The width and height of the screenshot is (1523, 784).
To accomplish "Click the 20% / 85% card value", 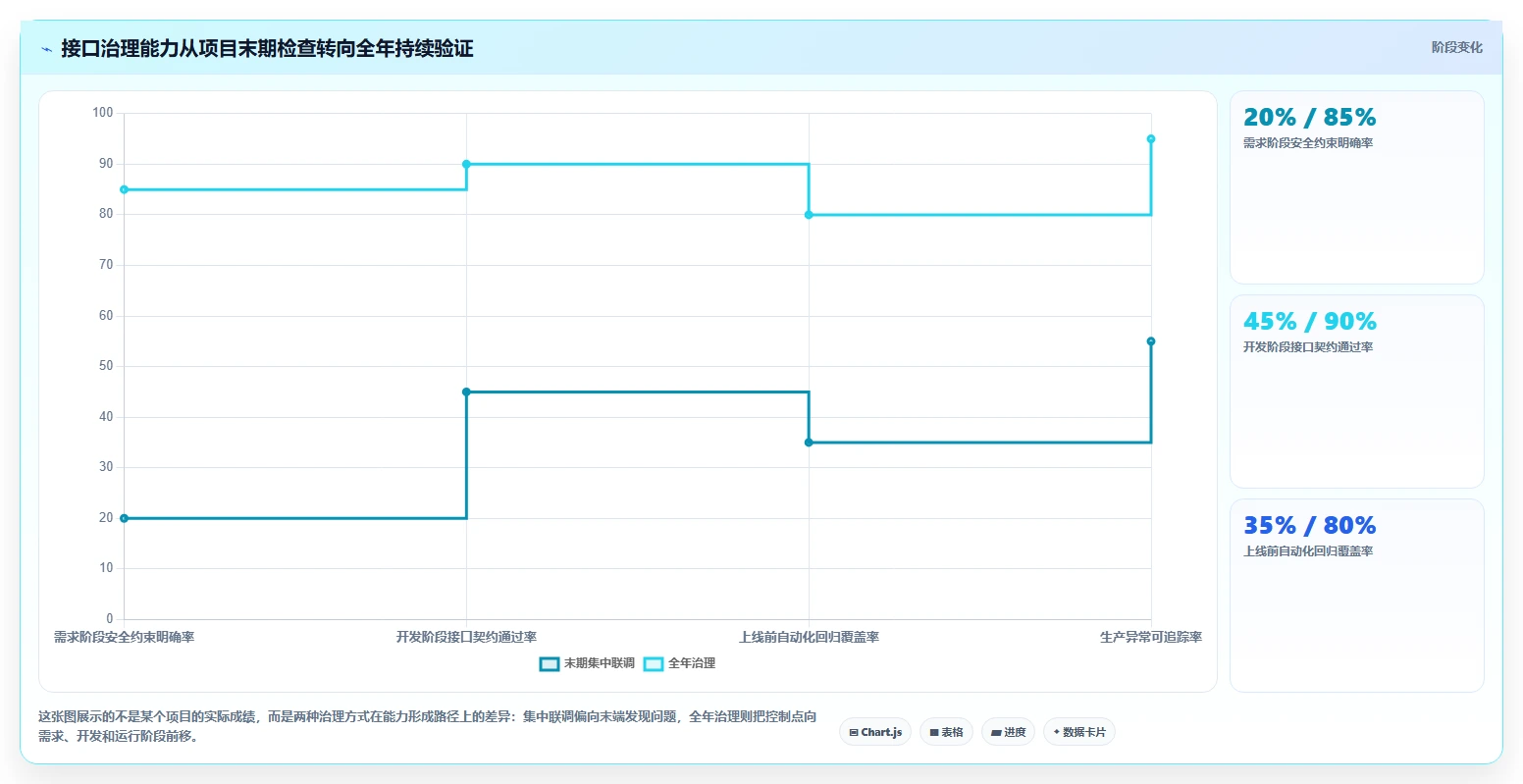I will pyautogui.click(x=1309, y=118).
